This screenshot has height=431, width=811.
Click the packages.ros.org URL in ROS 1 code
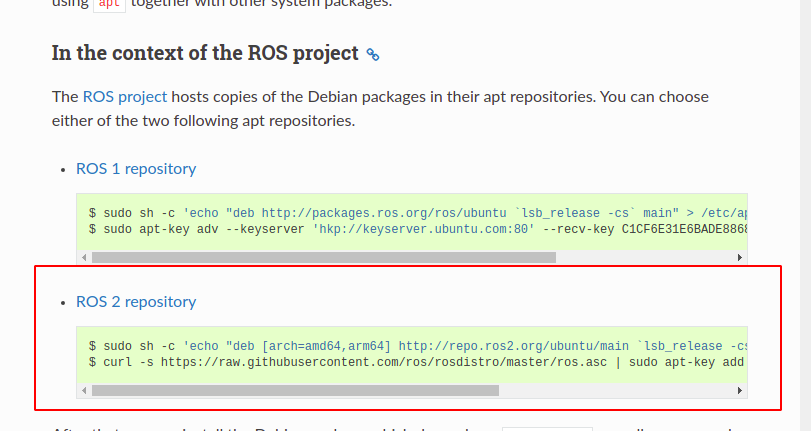pyautogui.click(x=384, y=213)
